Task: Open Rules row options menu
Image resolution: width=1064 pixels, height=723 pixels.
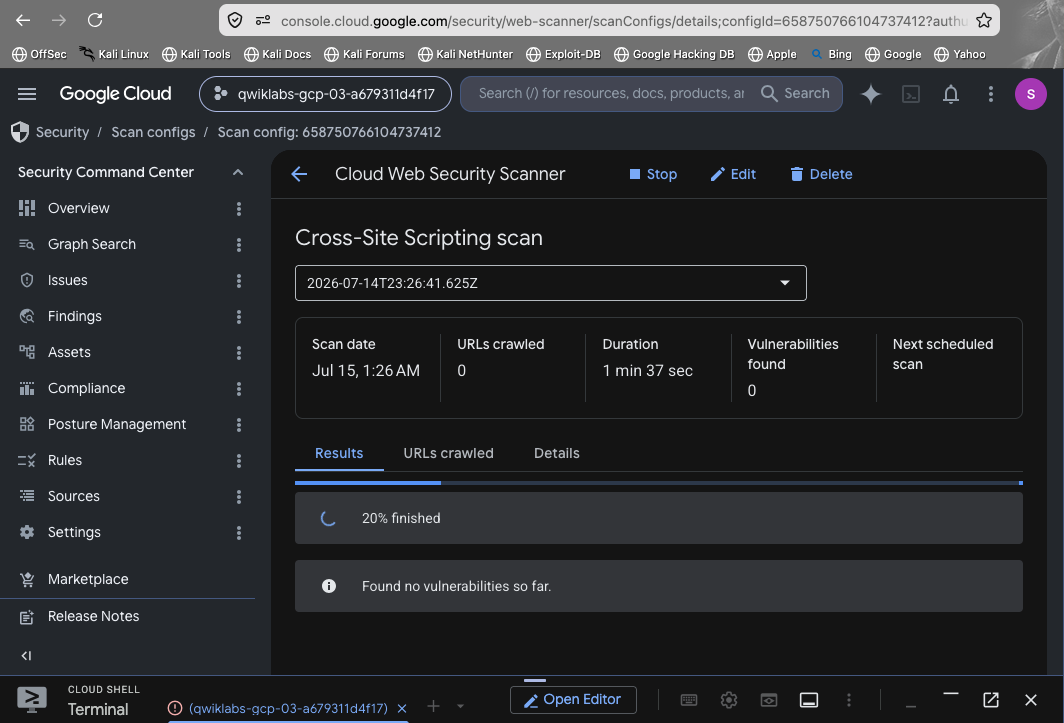Action: point(239,460)
